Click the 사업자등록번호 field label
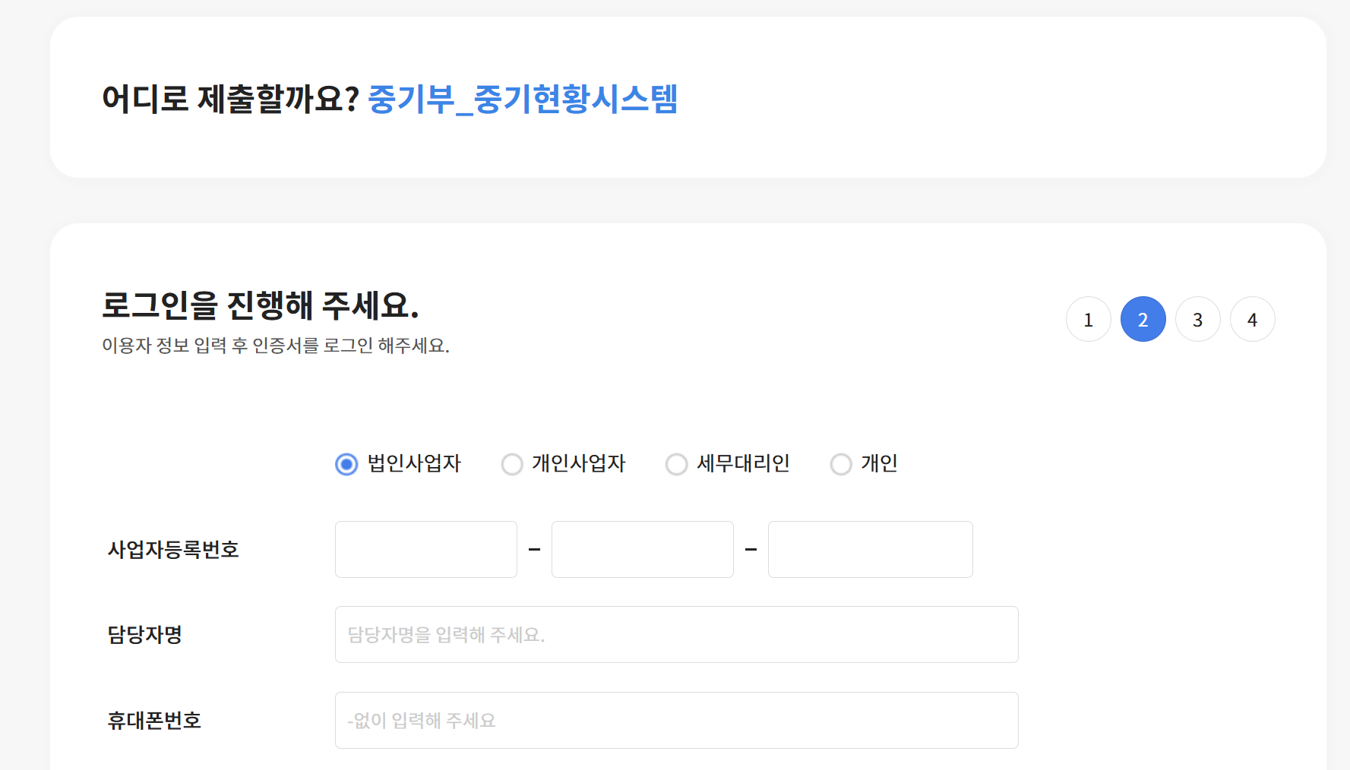 173,550
